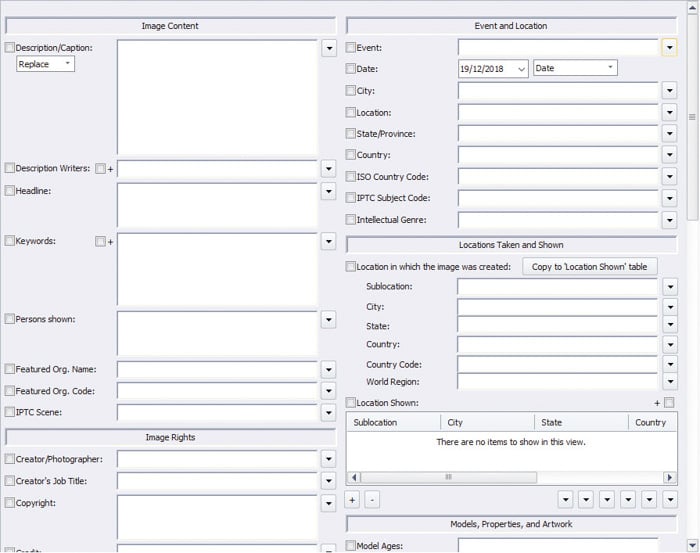Open the Date type dropdown
700x553 pixels.
pyautogui.click(x=575, y=68)
